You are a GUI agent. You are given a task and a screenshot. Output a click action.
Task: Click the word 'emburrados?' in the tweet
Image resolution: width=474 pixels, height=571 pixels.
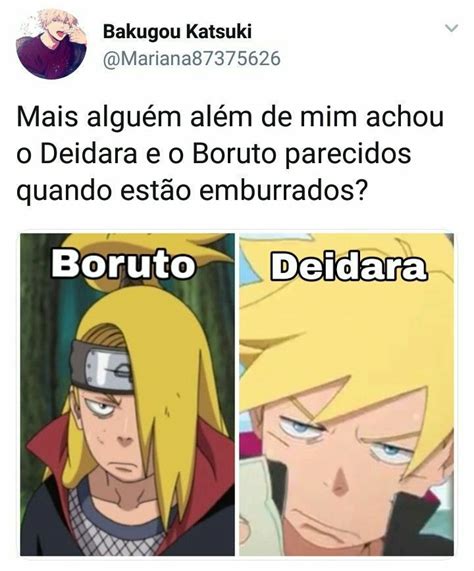click(282, 190)
